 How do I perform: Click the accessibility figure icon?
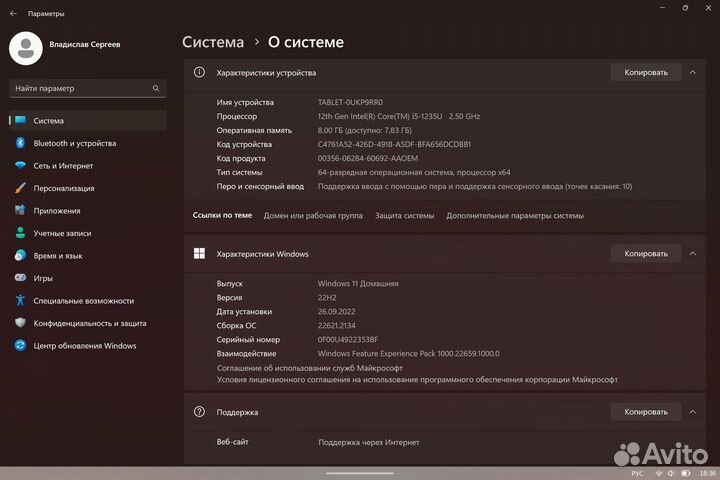coord(20,300)
